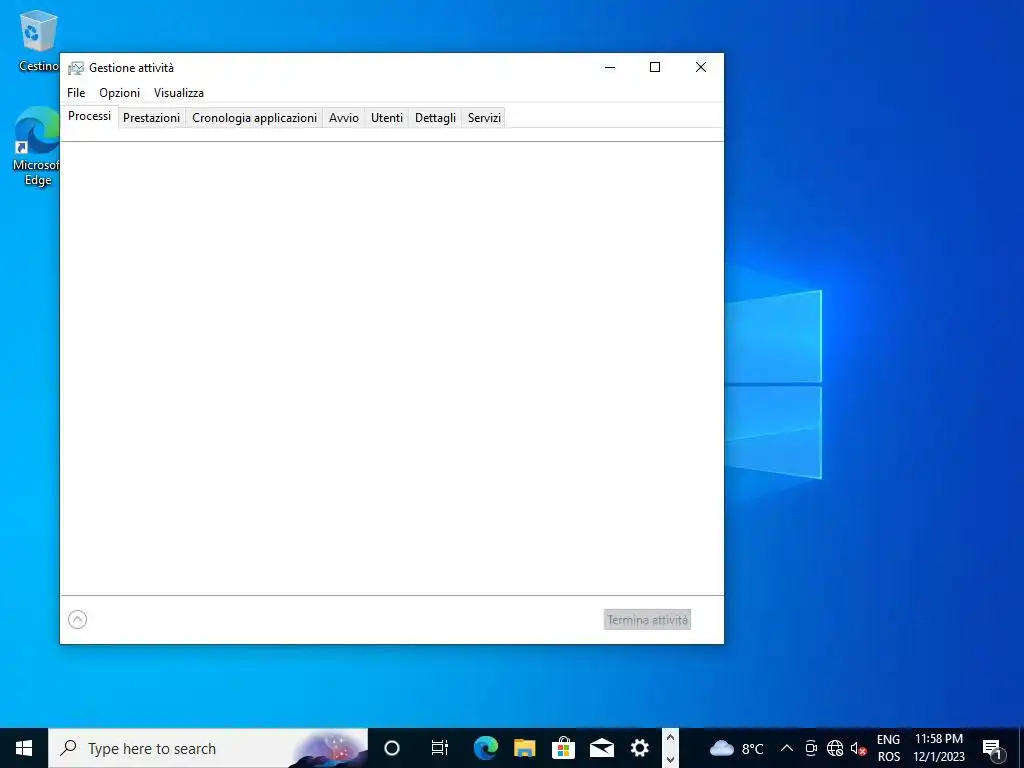Maximize the Gestione attività window
The image size is (1024, 768).
655,67
